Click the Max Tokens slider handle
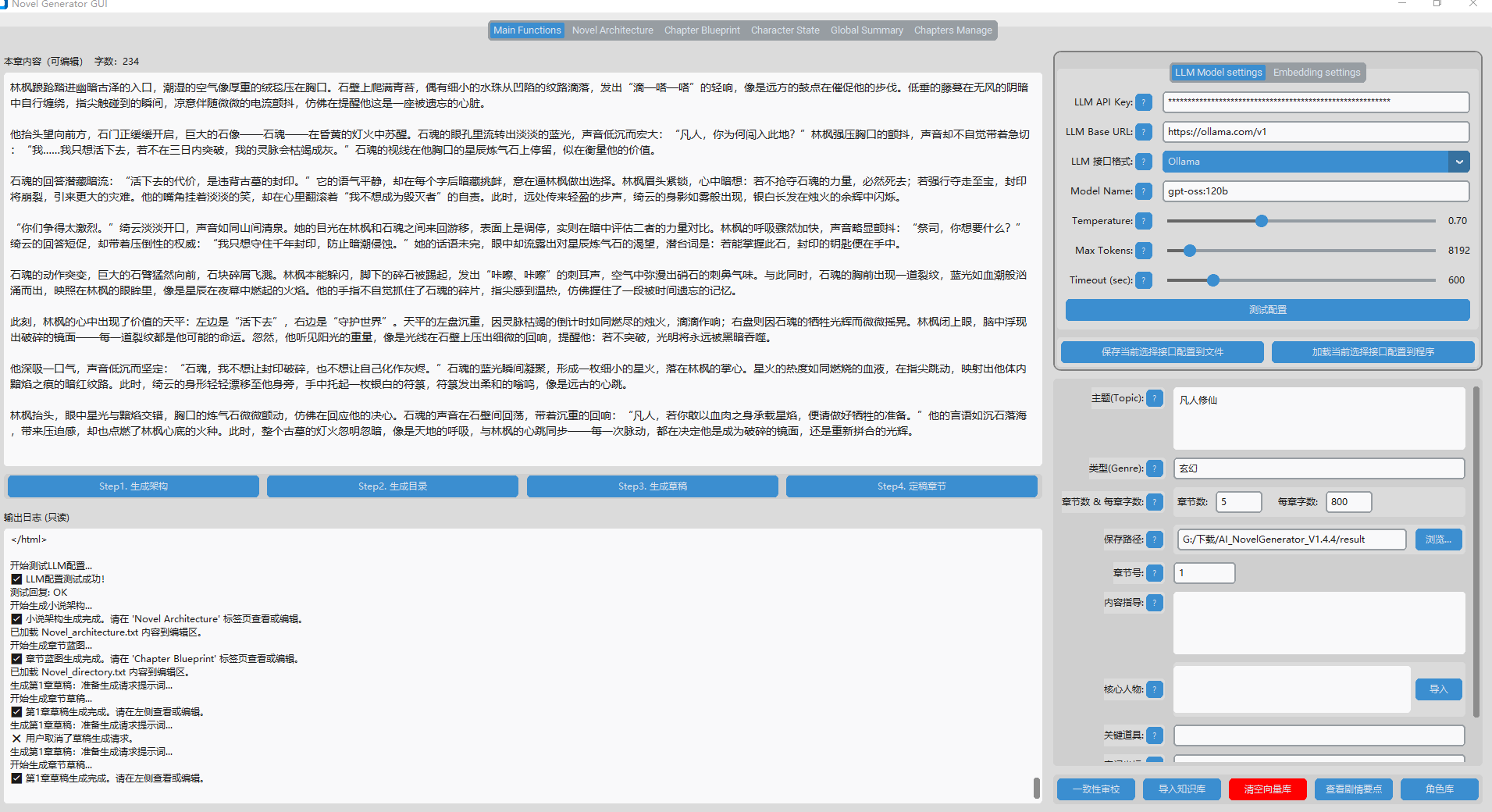This screenshot has height=812, width=1492. pos(1190,251)
